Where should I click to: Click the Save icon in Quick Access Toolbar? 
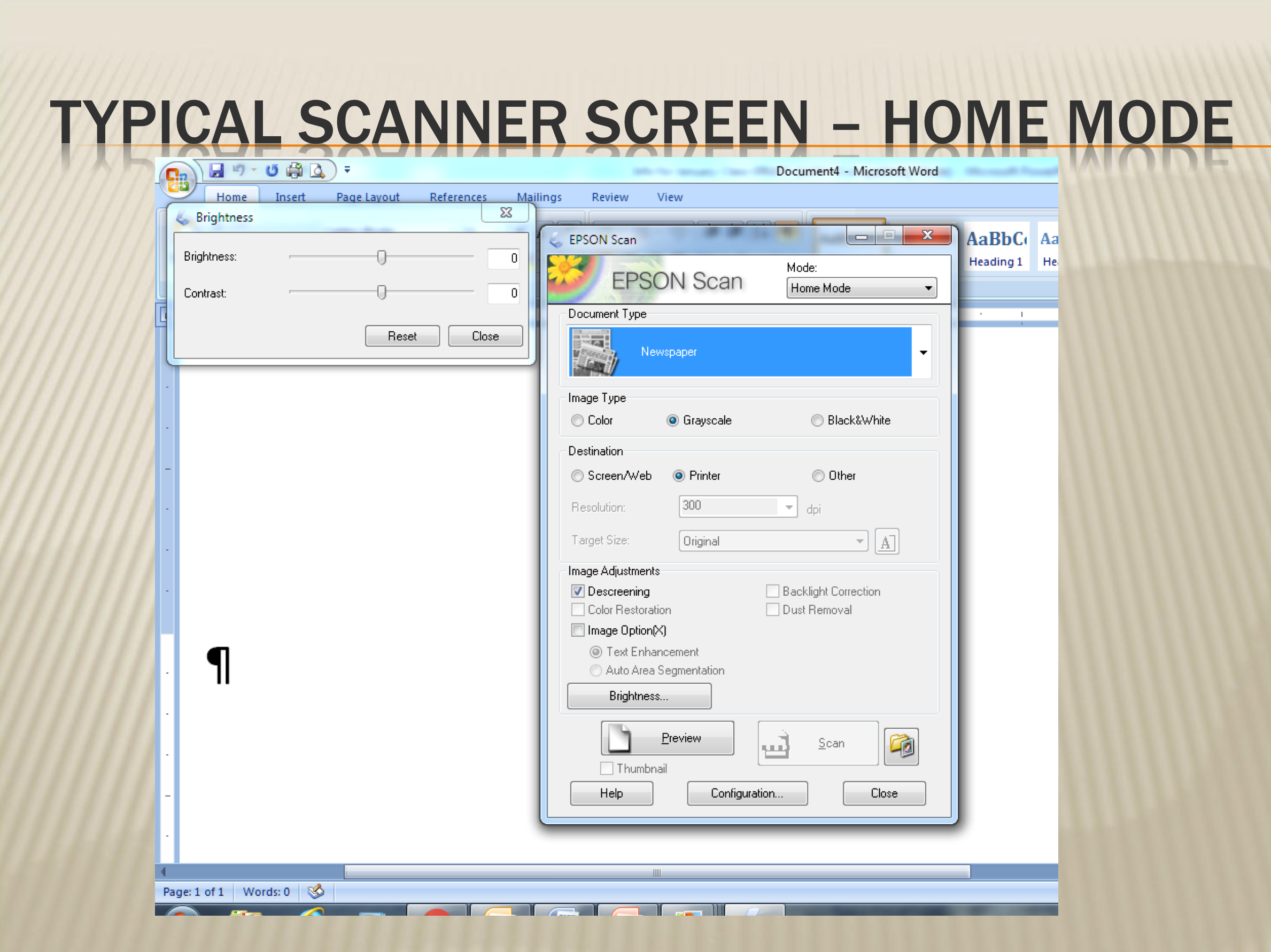point(216,170)
